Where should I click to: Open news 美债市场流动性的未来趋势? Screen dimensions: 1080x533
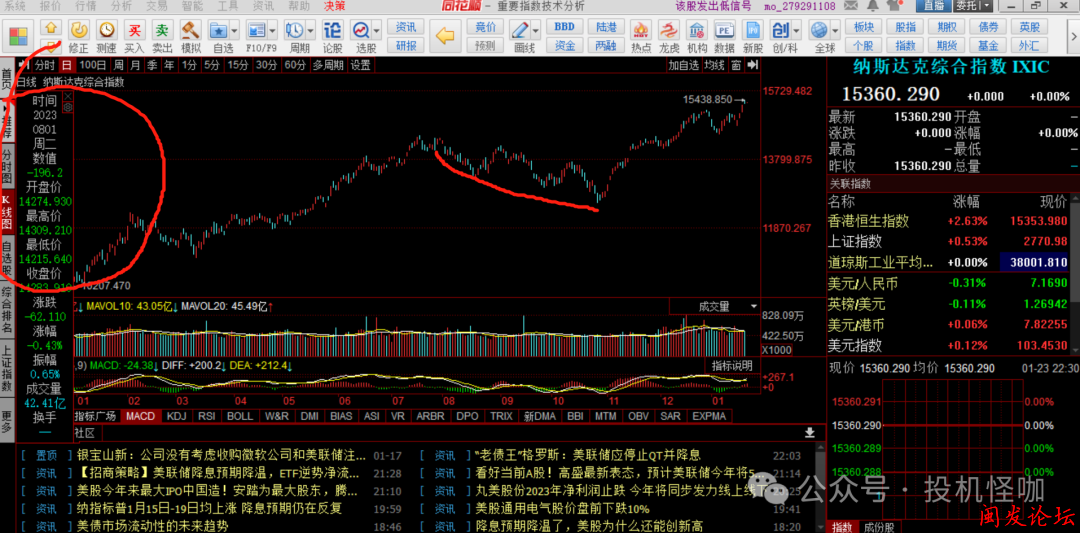[x=152, y=526]
